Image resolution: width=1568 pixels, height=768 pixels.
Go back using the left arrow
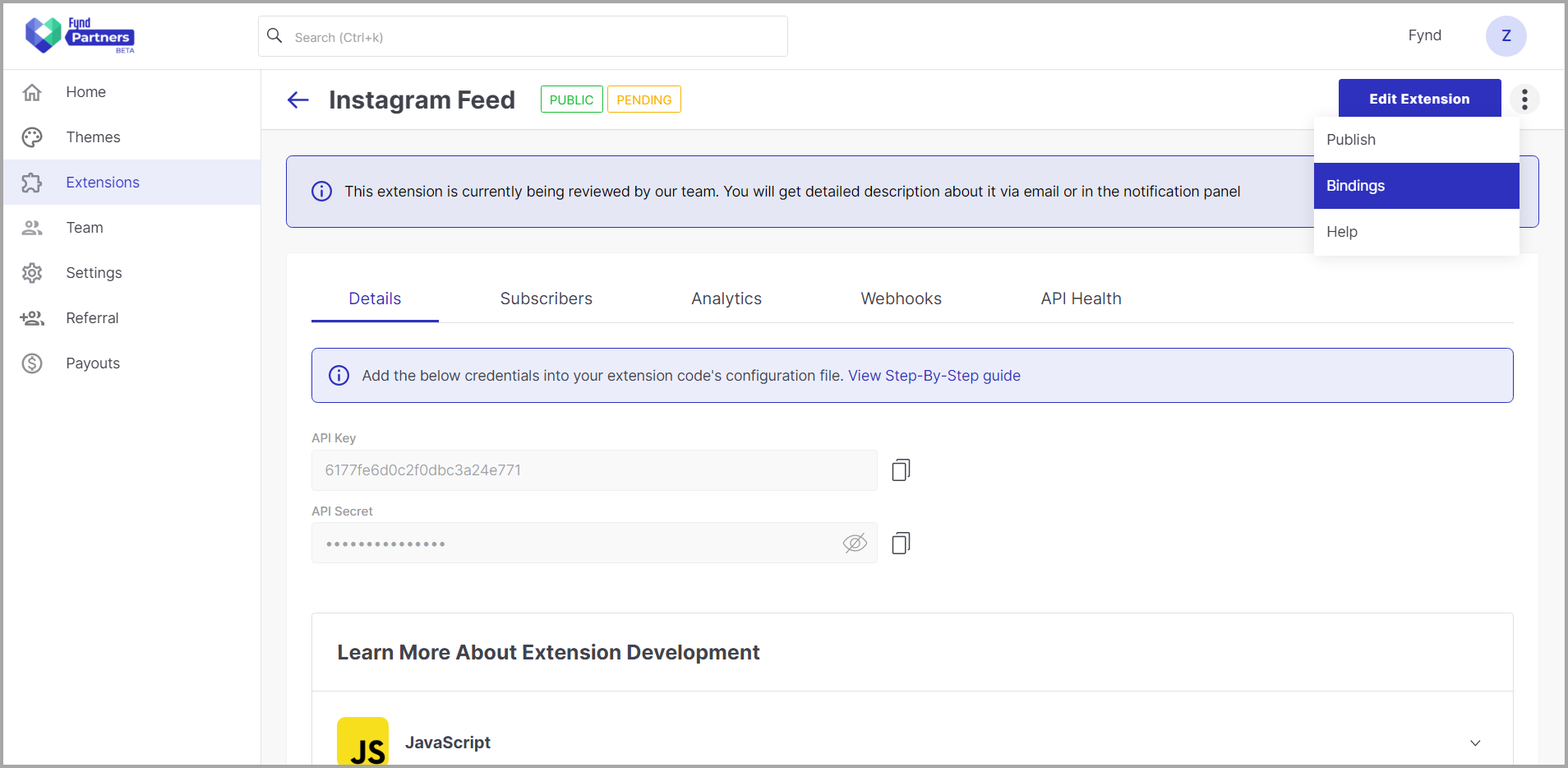coord(297,100)
